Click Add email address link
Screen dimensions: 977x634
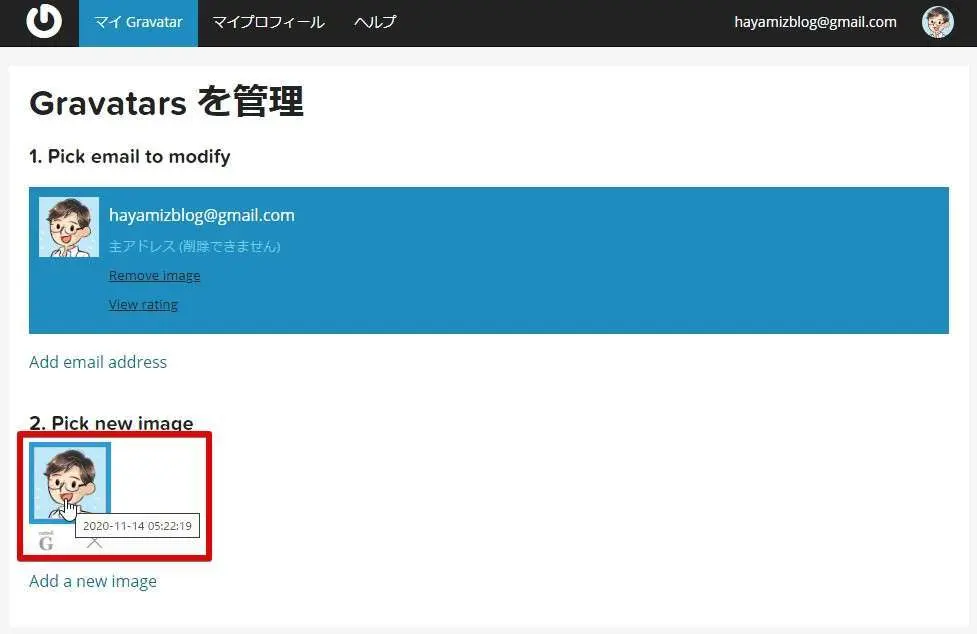[x=98, y=362]
